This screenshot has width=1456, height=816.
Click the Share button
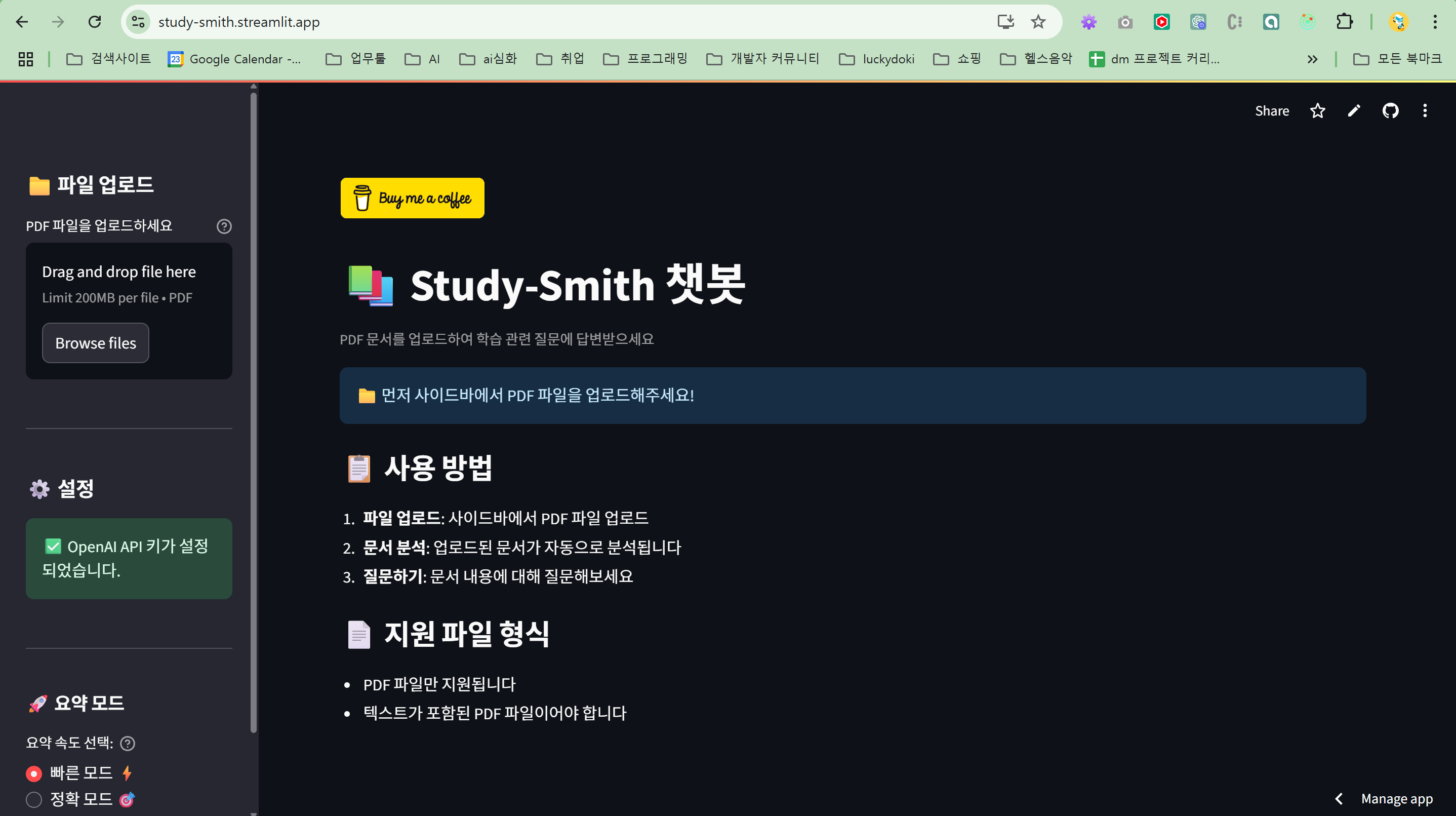(1272, 111)
